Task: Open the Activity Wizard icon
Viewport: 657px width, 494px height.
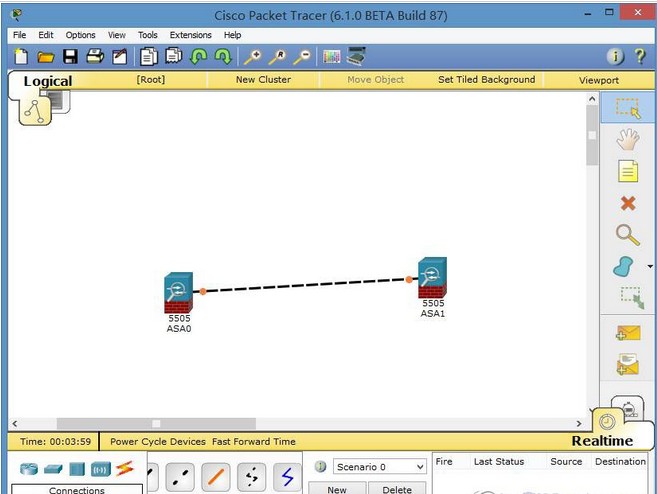Action: coord(119,57)
